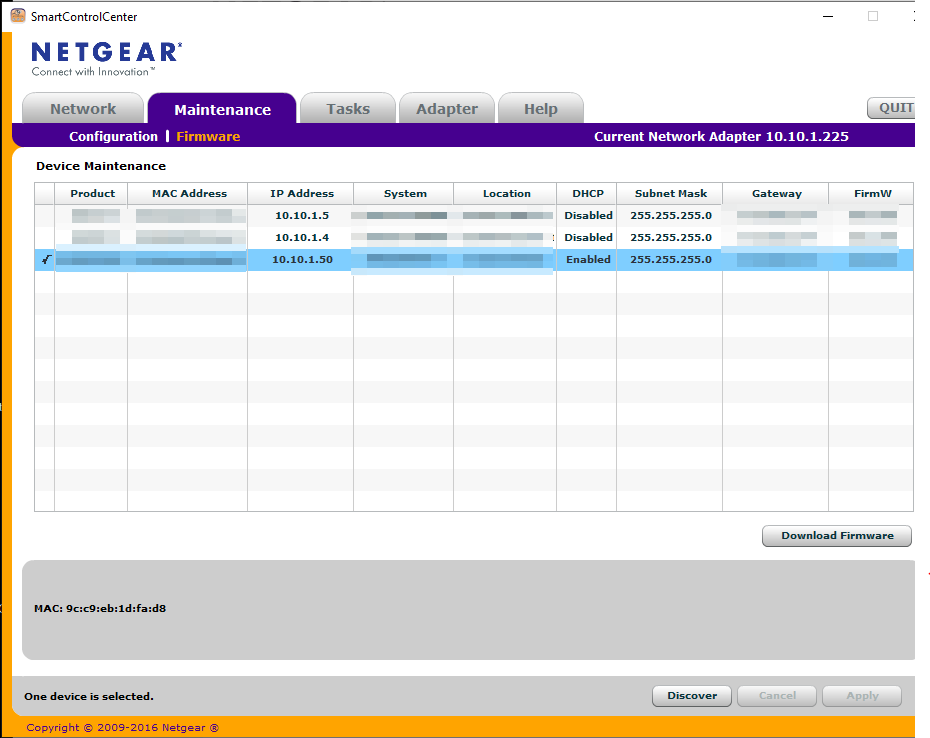Image resolution: width=930 pixels, height=738 pixels.
Task: Switch to the Adapter tab
Action: coord(446,108)
